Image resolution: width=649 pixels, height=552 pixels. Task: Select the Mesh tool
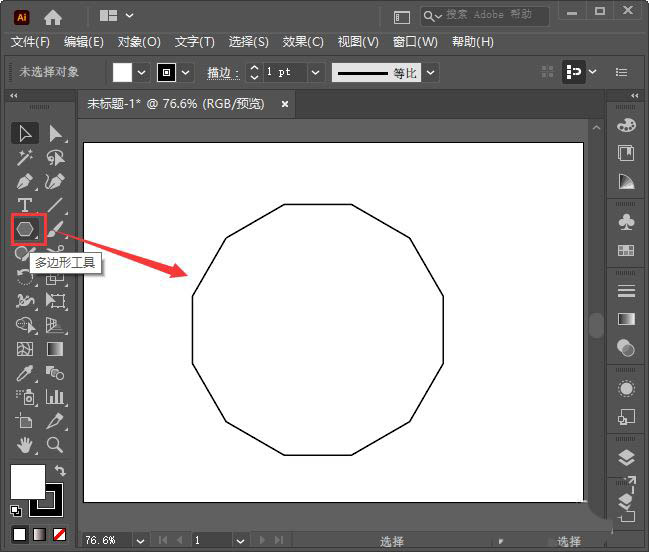pos(25,349)
